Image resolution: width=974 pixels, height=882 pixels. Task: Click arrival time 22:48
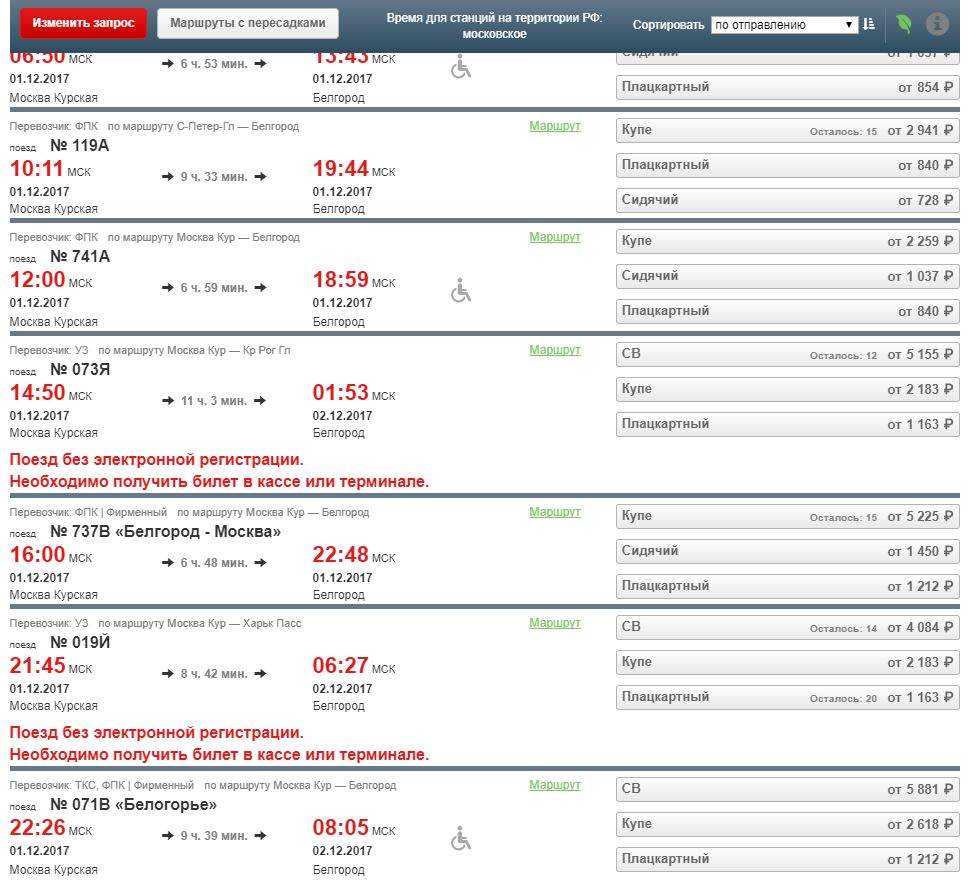click(340, 555)
